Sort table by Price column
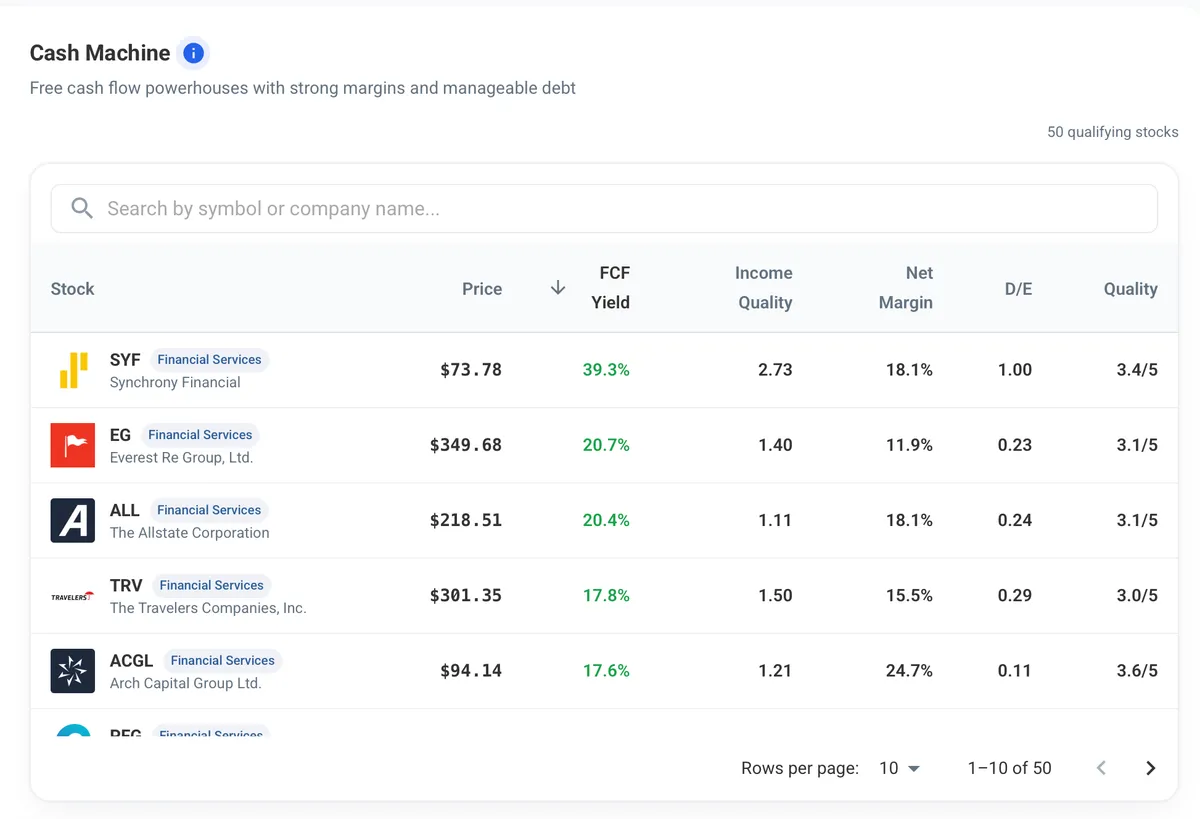Image resolution: width=1200 pixels, height=819 pixels. [482, 289]
